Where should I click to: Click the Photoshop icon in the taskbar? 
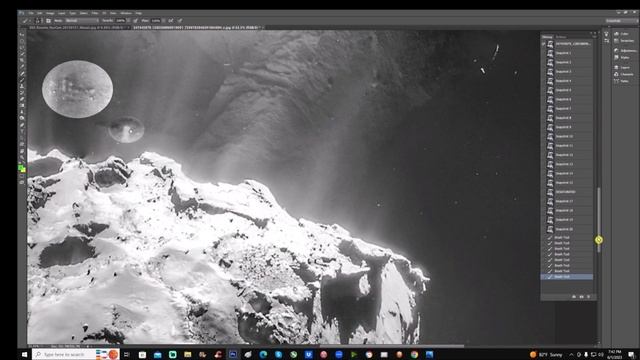coord(233,354)
